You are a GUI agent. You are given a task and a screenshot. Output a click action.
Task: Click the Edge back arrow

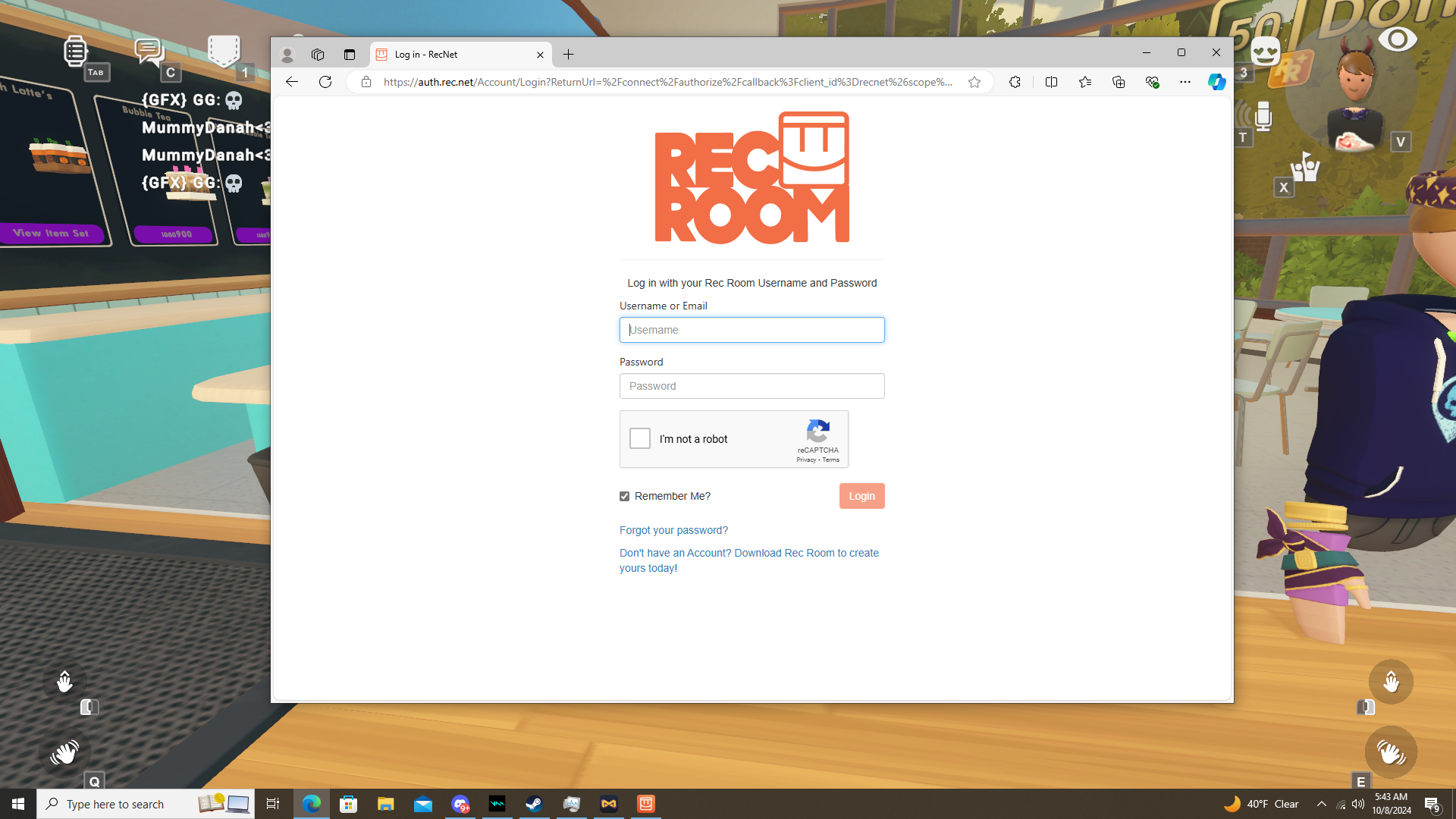292,82
